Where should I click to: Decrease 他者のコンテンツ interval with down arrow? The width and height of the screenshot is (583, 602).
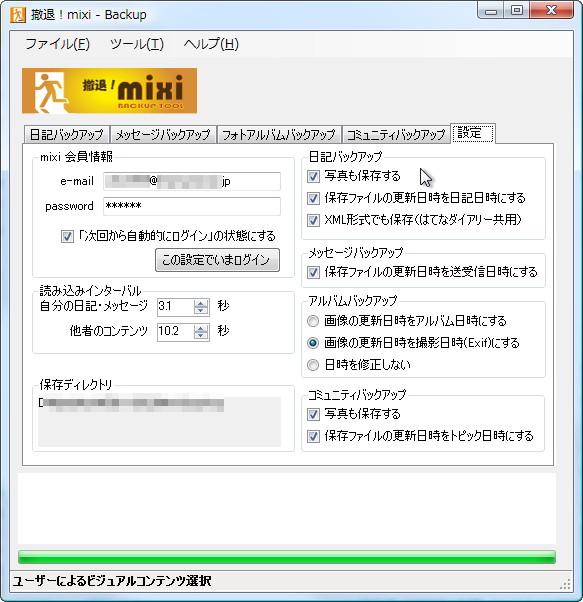201,336
